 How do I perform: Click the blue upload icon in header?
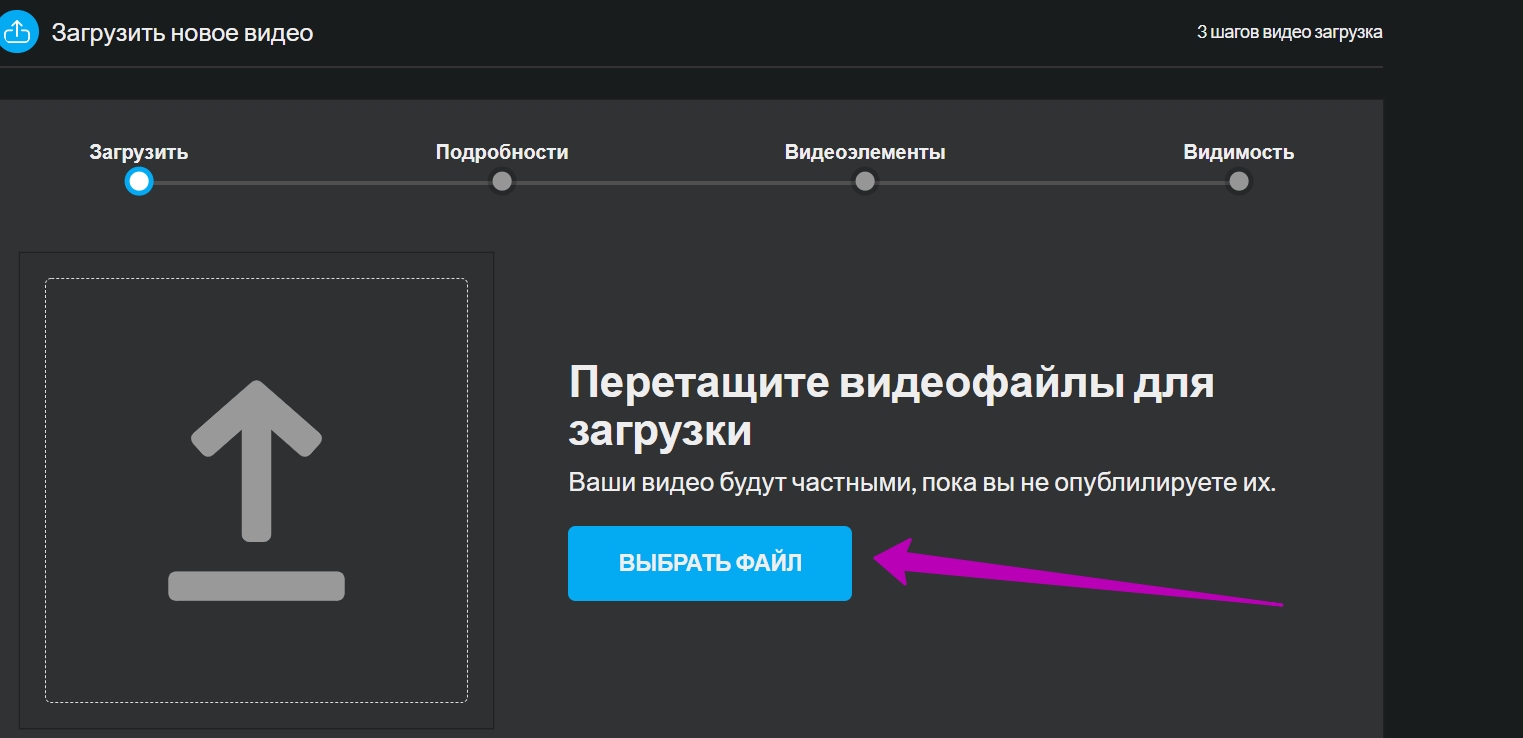click(x=17, y=32)
